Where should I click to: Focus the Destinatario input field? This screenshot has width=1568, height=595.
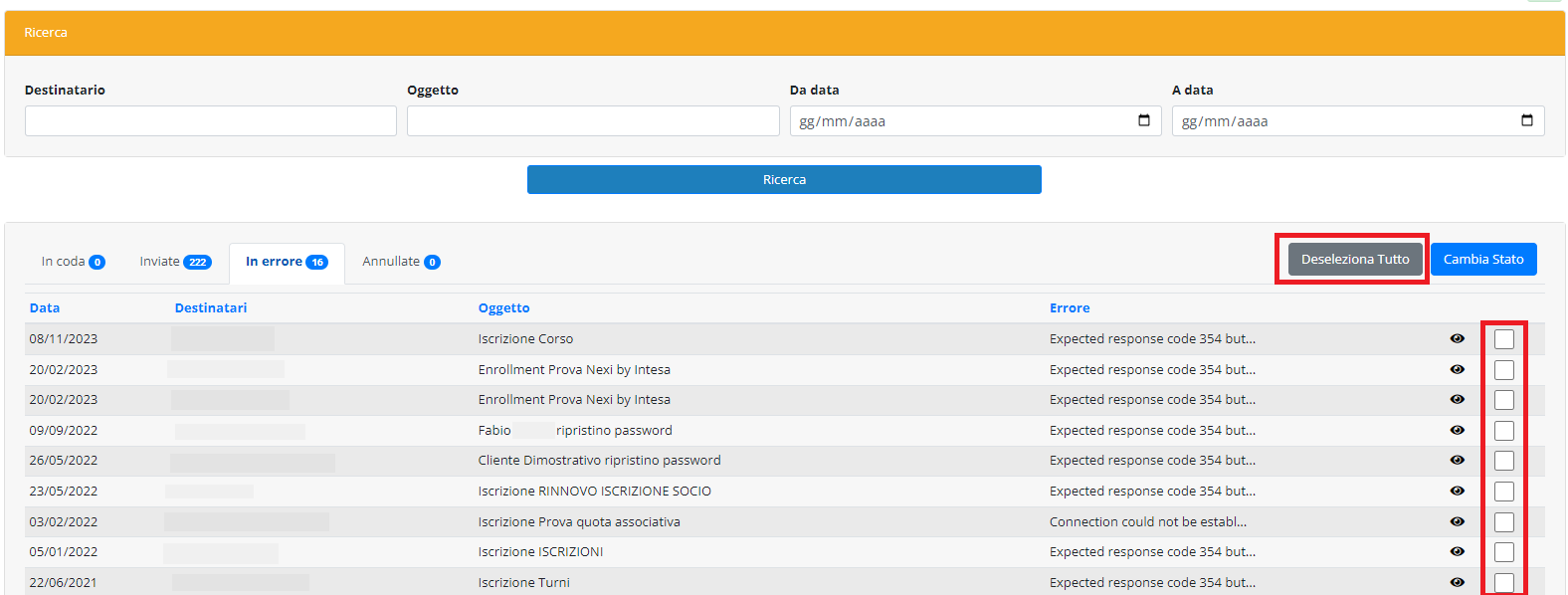click(x=211, y=121)
